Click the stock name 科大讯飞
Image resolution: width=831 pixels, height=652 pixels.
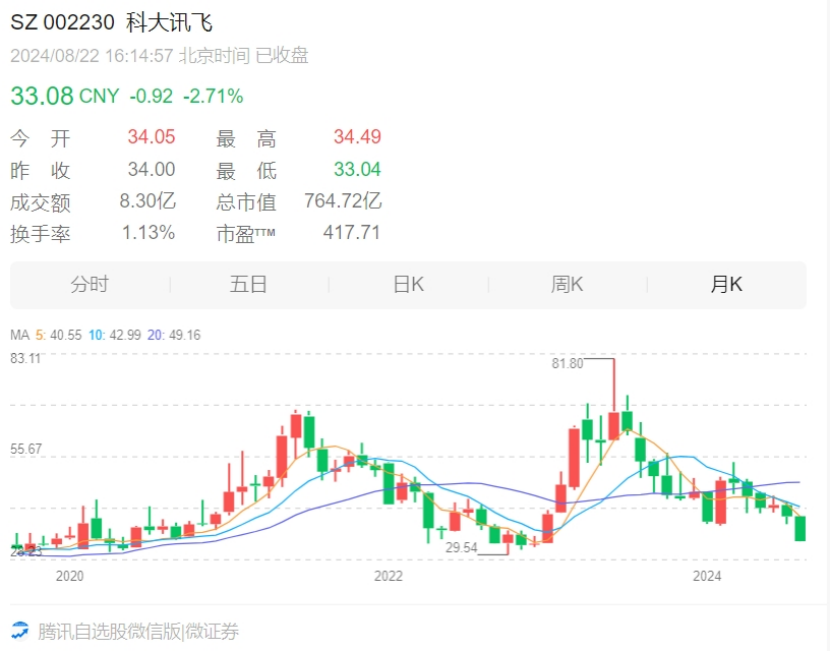tap(170, 23)
